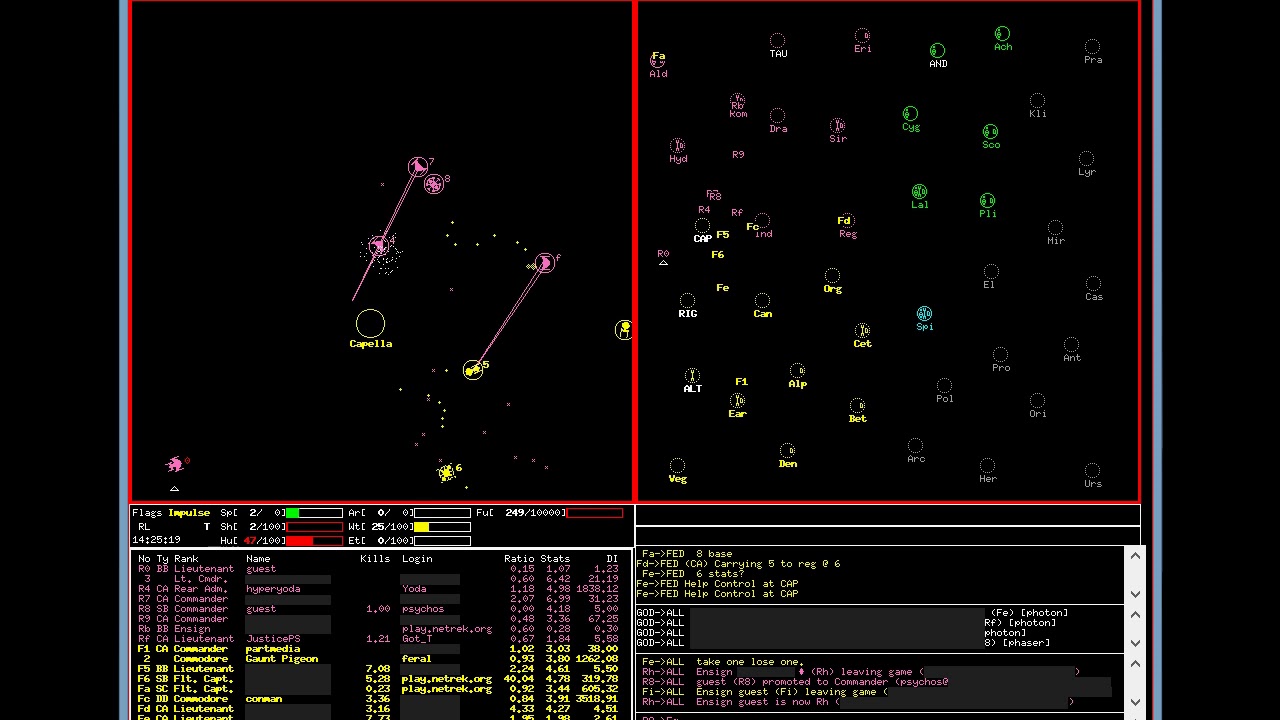
Task: Click the Hyd planet on galactic map
Action: (678, 146)
